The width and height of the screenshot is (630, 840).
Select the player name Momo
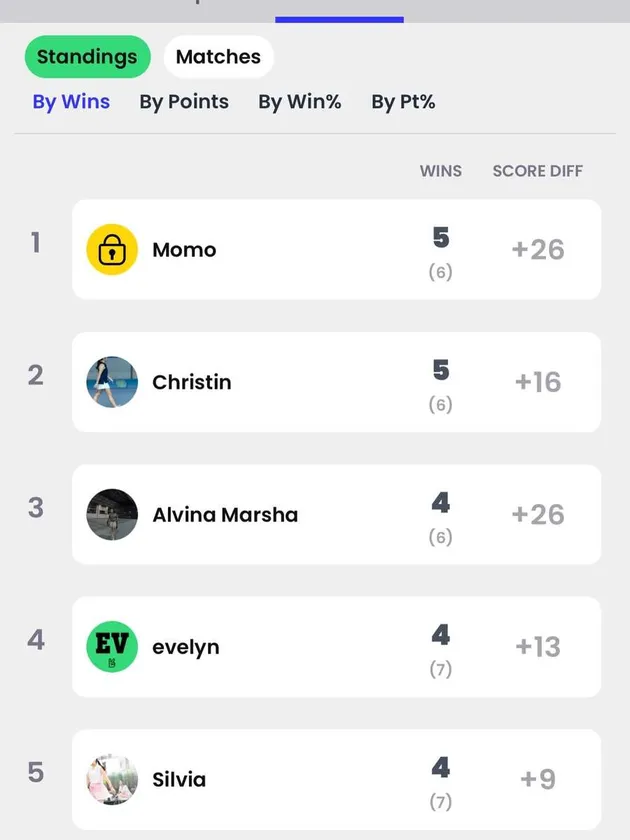184,250
